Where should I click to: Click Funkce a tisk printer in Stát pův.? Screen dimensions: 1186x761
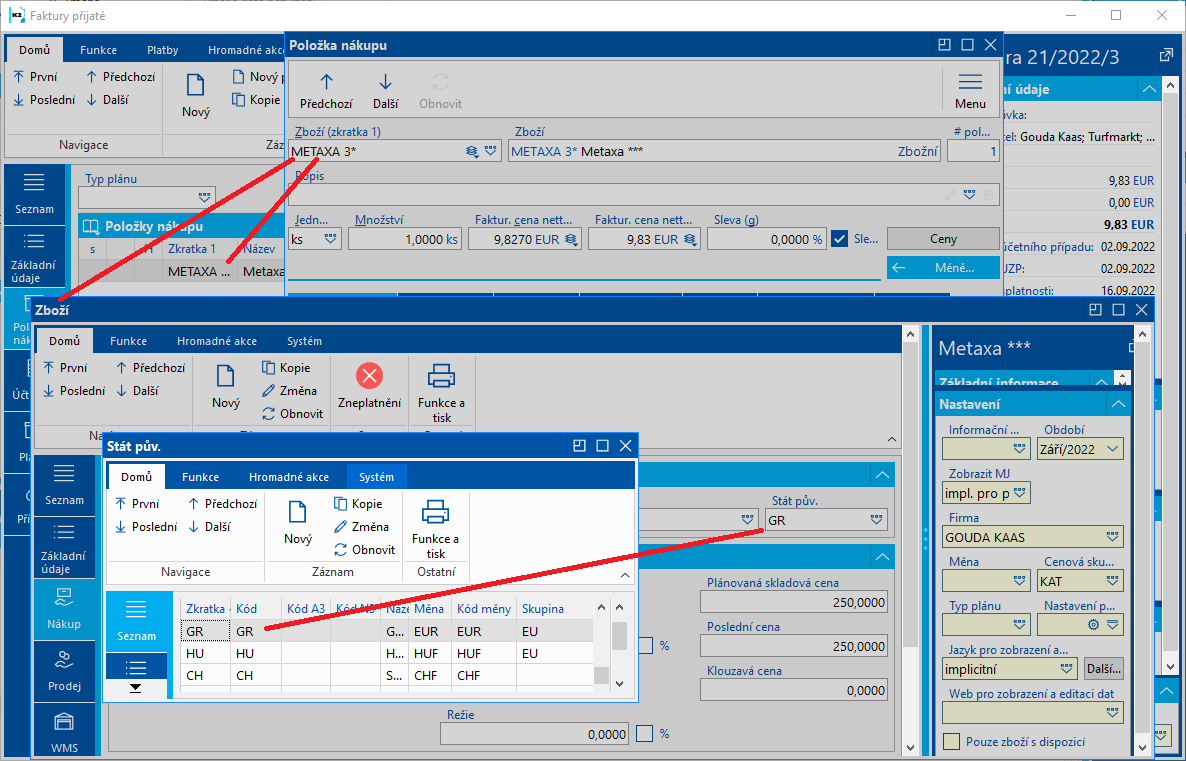435,512
